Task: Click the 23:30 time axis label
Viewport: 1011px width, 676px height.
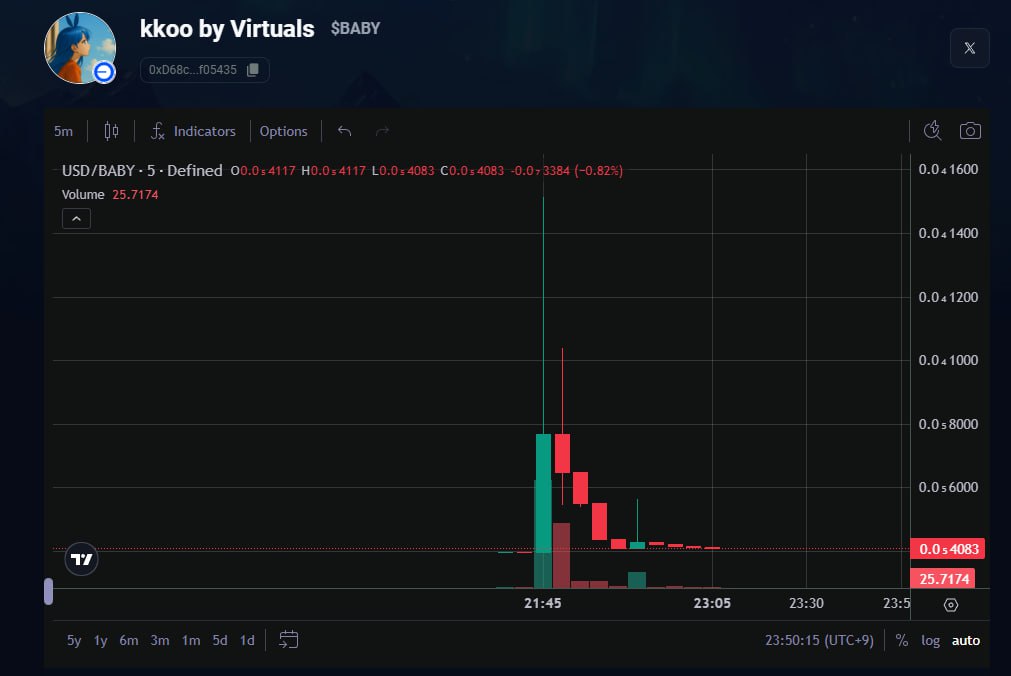Action: pyautogui.click(x=806, y=603)
